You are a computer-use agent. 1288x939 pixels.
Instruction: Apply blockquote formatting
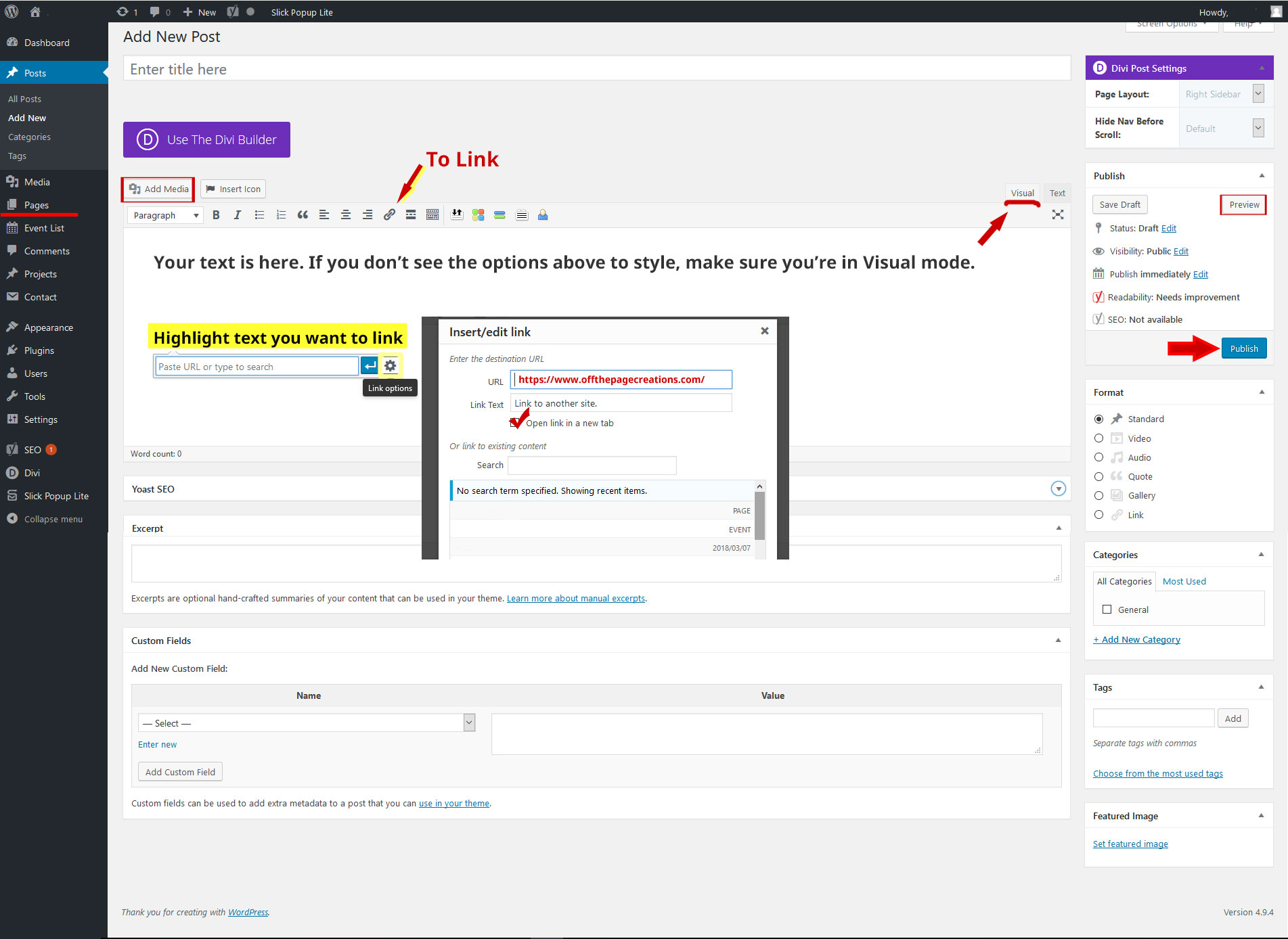tap(303, 215)
